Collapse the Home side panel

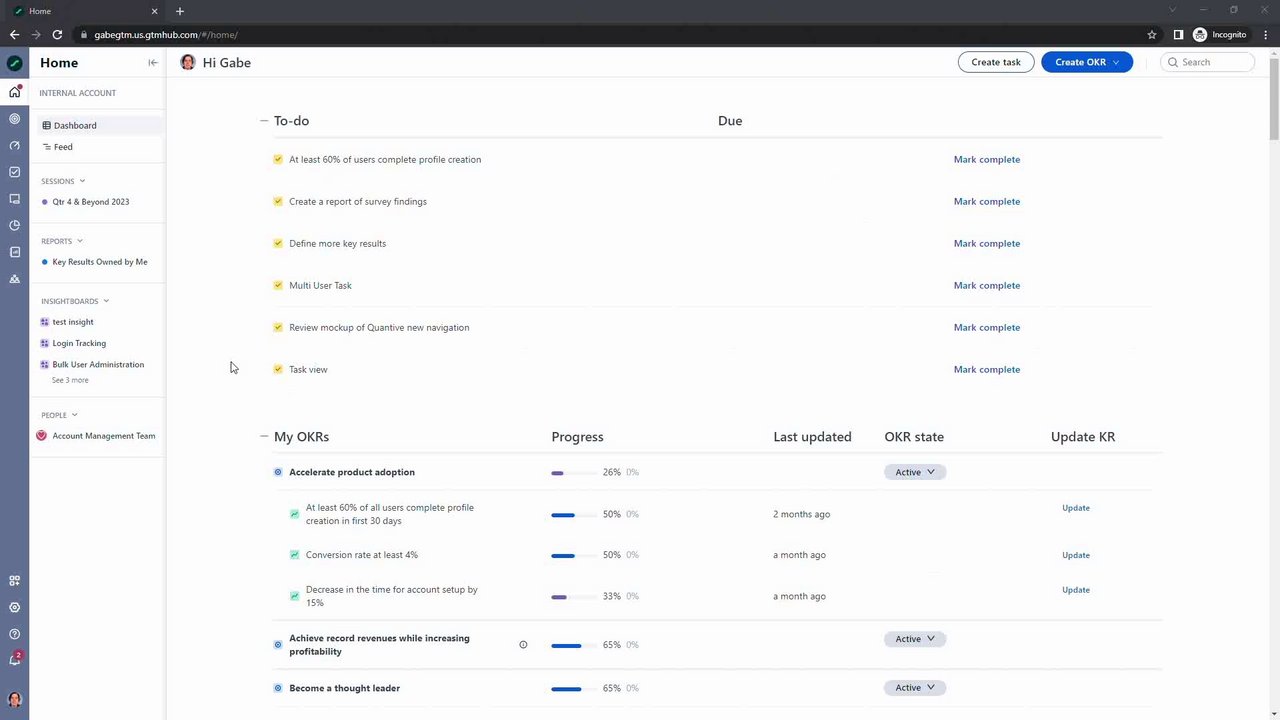tap(152, 63)
